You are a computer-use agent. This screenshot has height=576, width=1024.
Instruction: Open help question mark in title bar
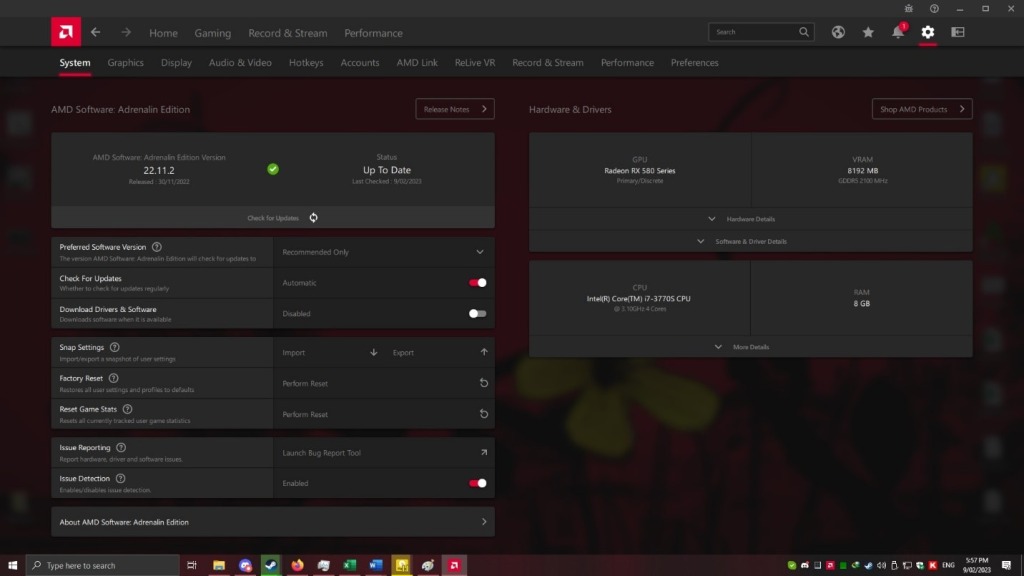pos(935,8)
